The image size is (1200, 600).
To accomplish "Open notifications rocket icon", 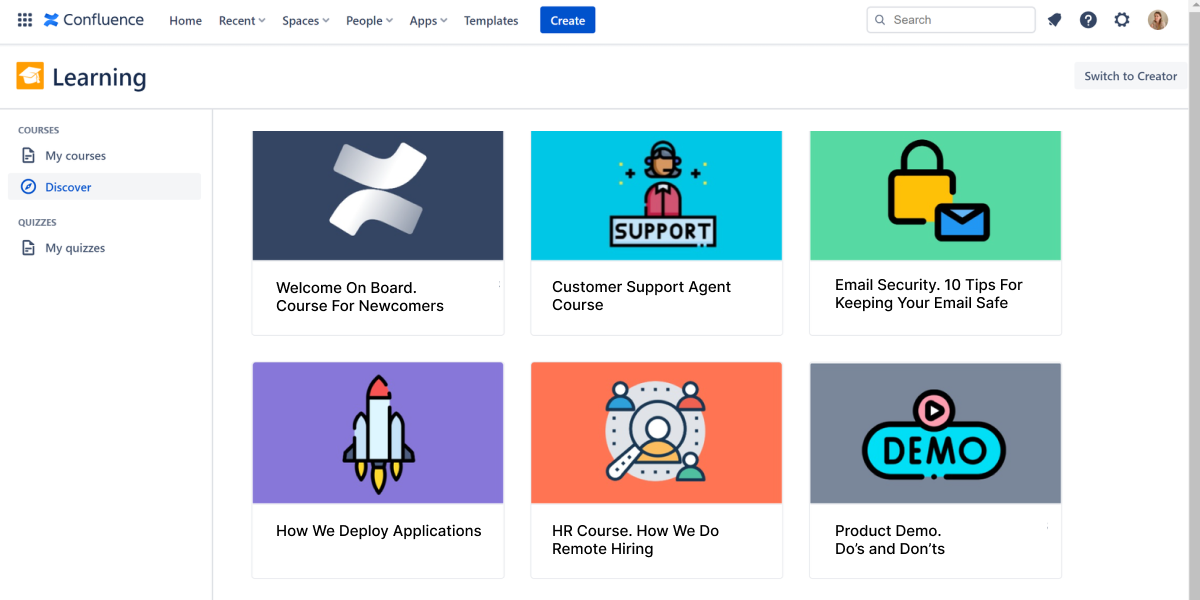I will tap(1054, 20).
